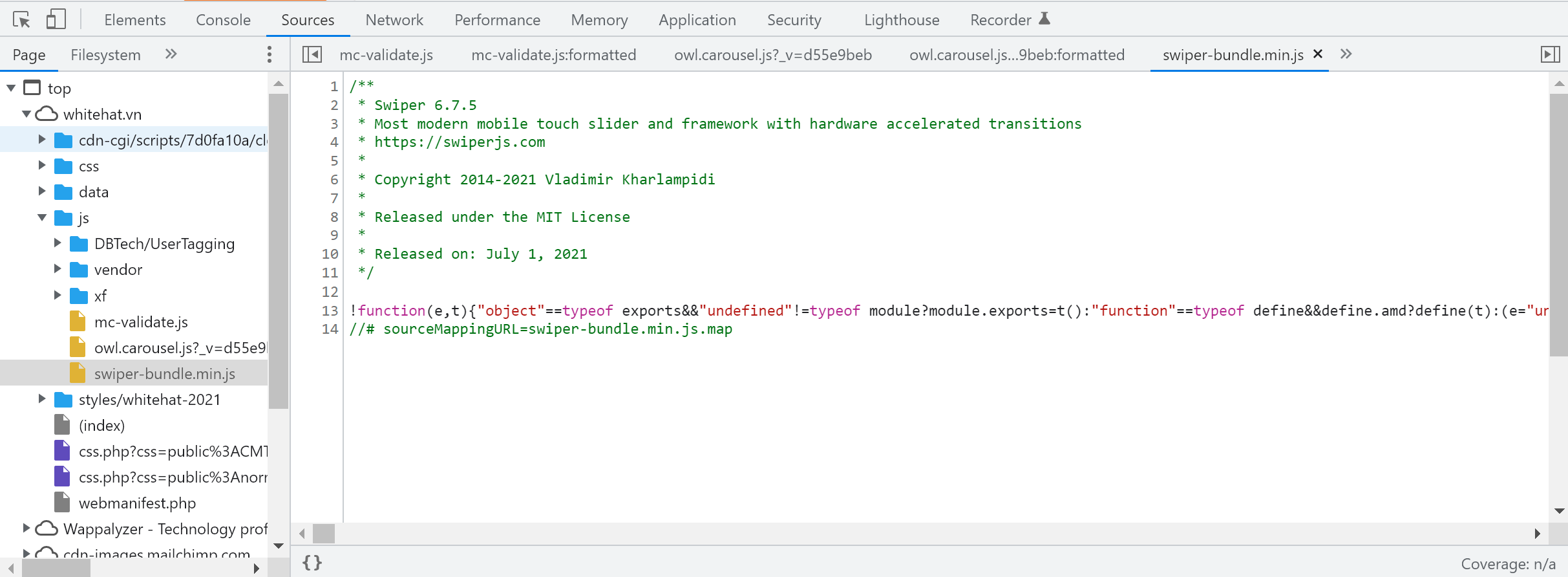Image resolution: width=1568 pixels, height=577 pixels.
Task: Pretty print the code with braces icon
Action: click(312, 563)
